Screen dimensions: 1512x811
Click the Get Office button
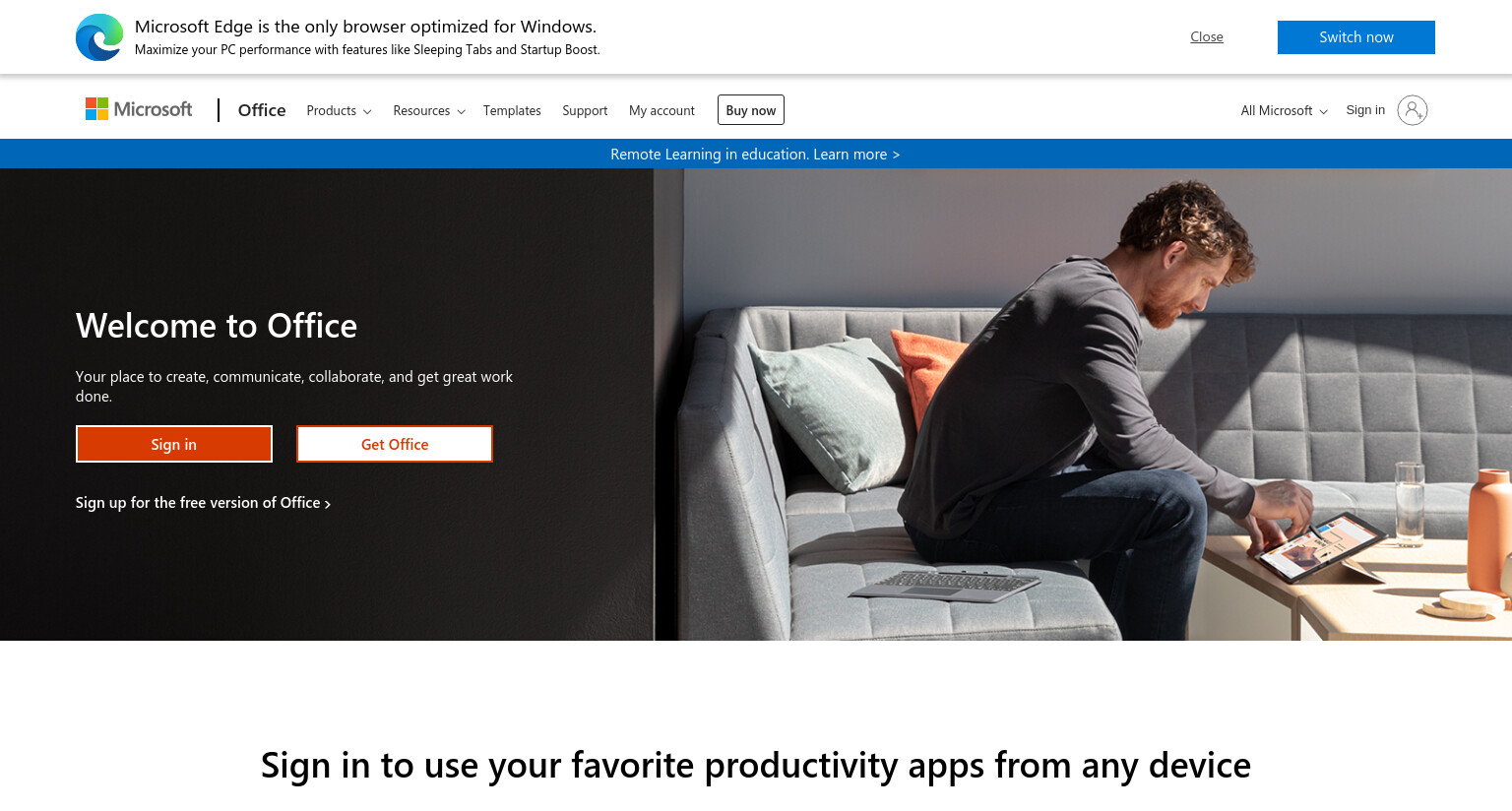coord(395,444)
